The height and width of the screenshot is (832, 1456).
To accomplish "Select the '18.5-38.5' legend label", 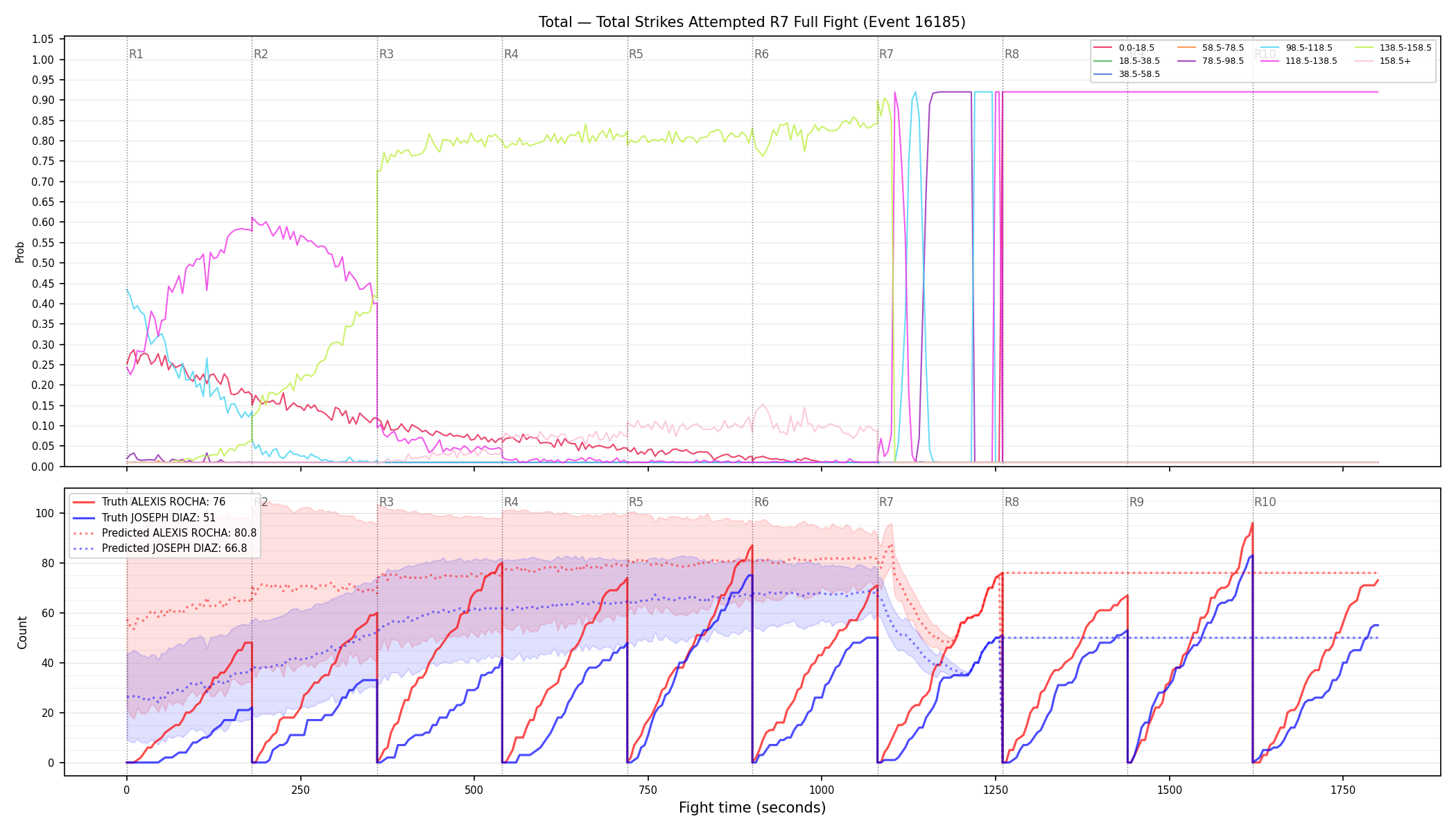I will point(1139,61).
